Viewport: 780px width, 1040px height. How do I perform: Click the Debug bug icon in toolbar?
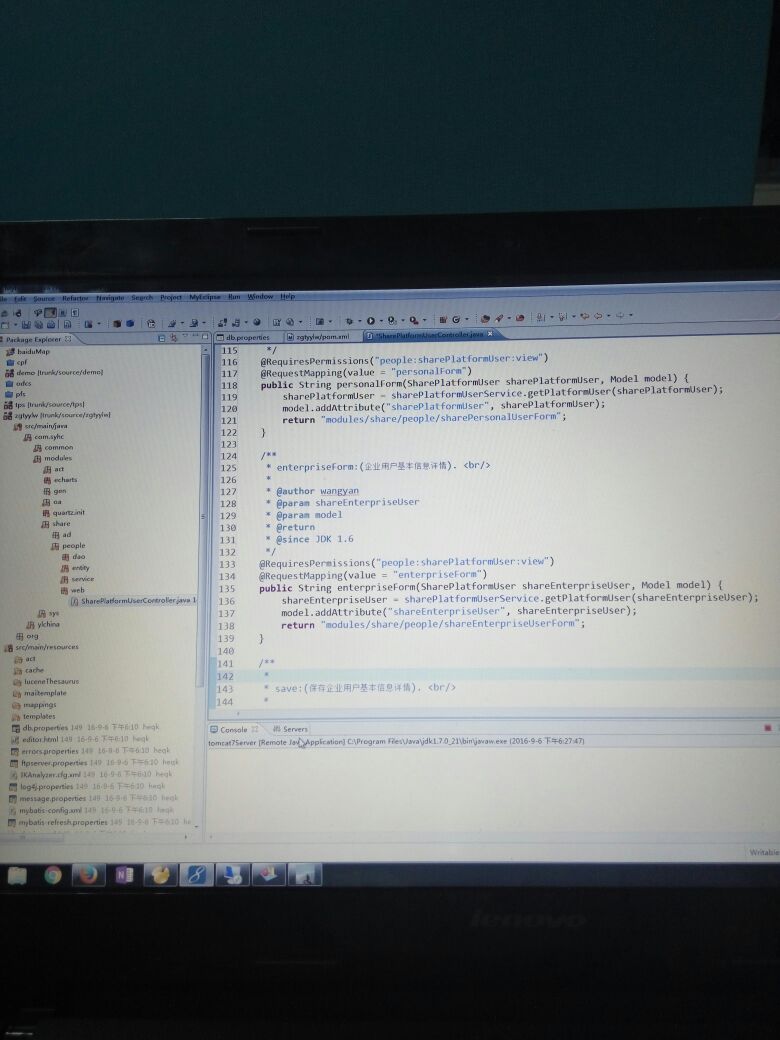click(x=350, y=321)
